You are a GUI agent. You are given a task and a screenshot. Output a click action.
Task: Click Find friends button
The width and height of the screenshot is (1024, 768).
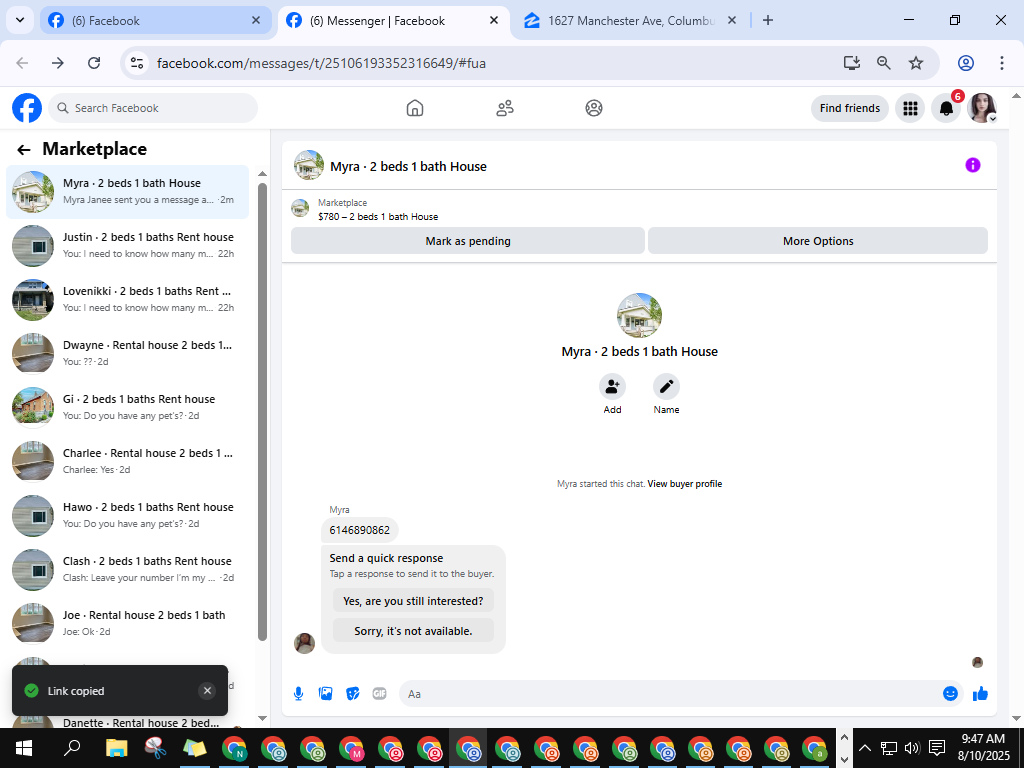coord(850,108)
